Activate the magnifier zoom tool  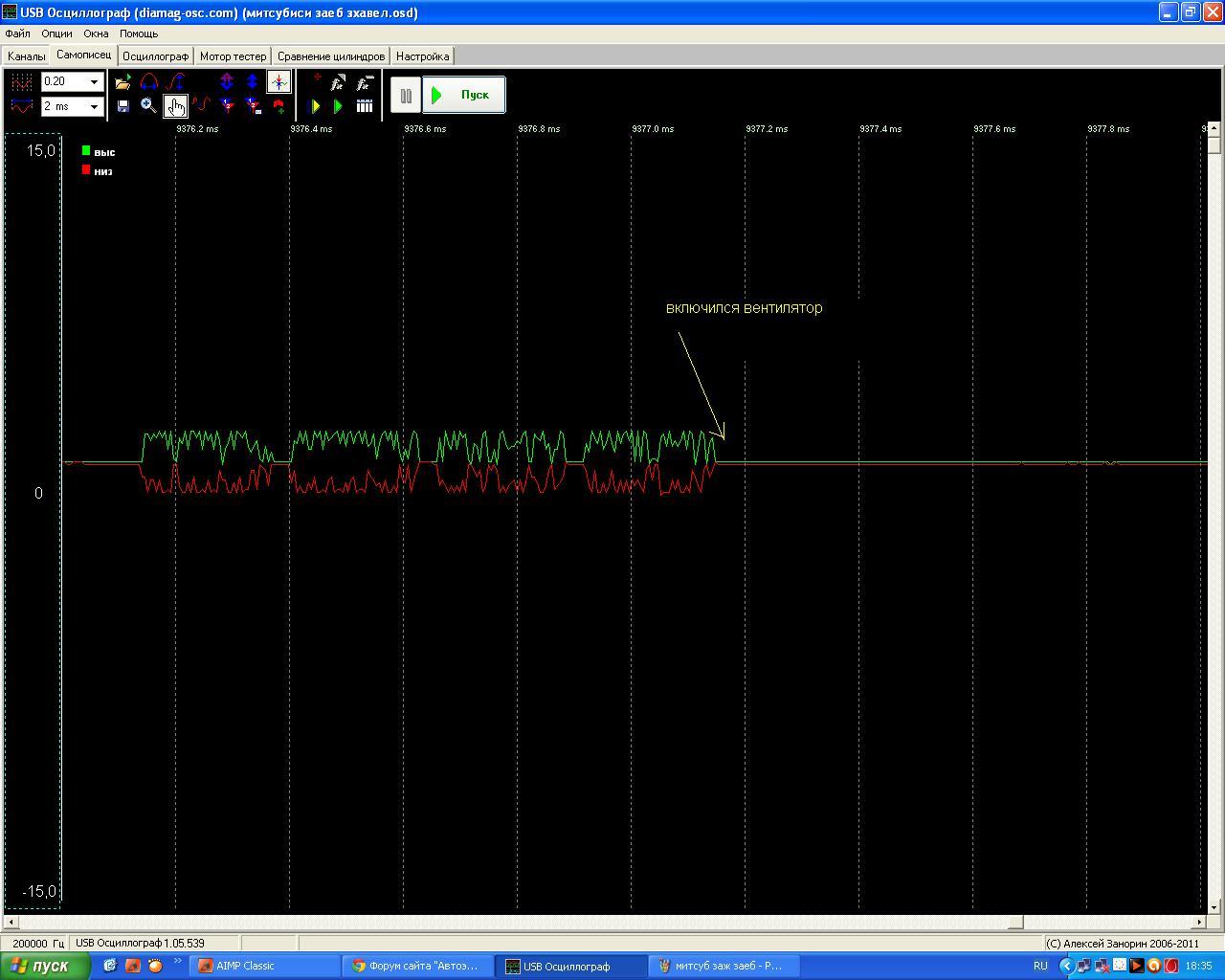[148, 106]
